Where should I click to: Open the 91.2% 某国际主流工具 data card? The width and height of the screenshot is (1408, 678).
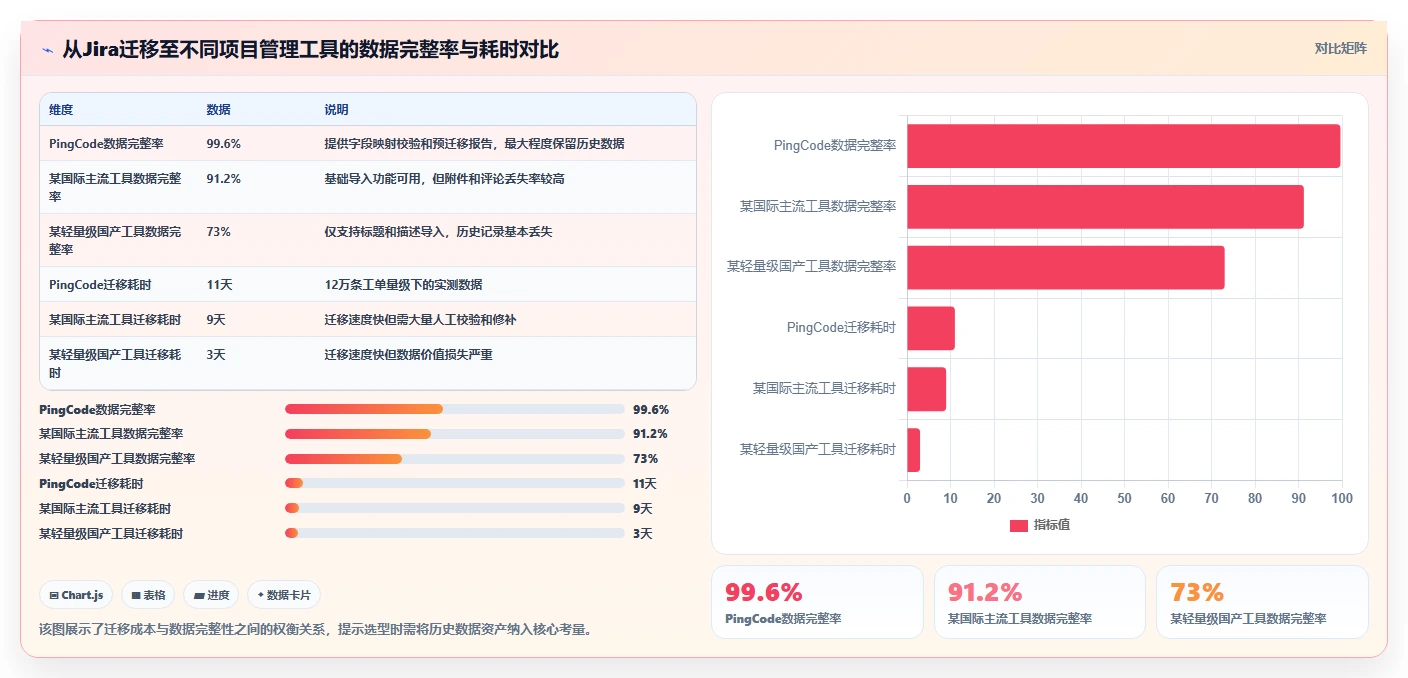pos(1040,602)
